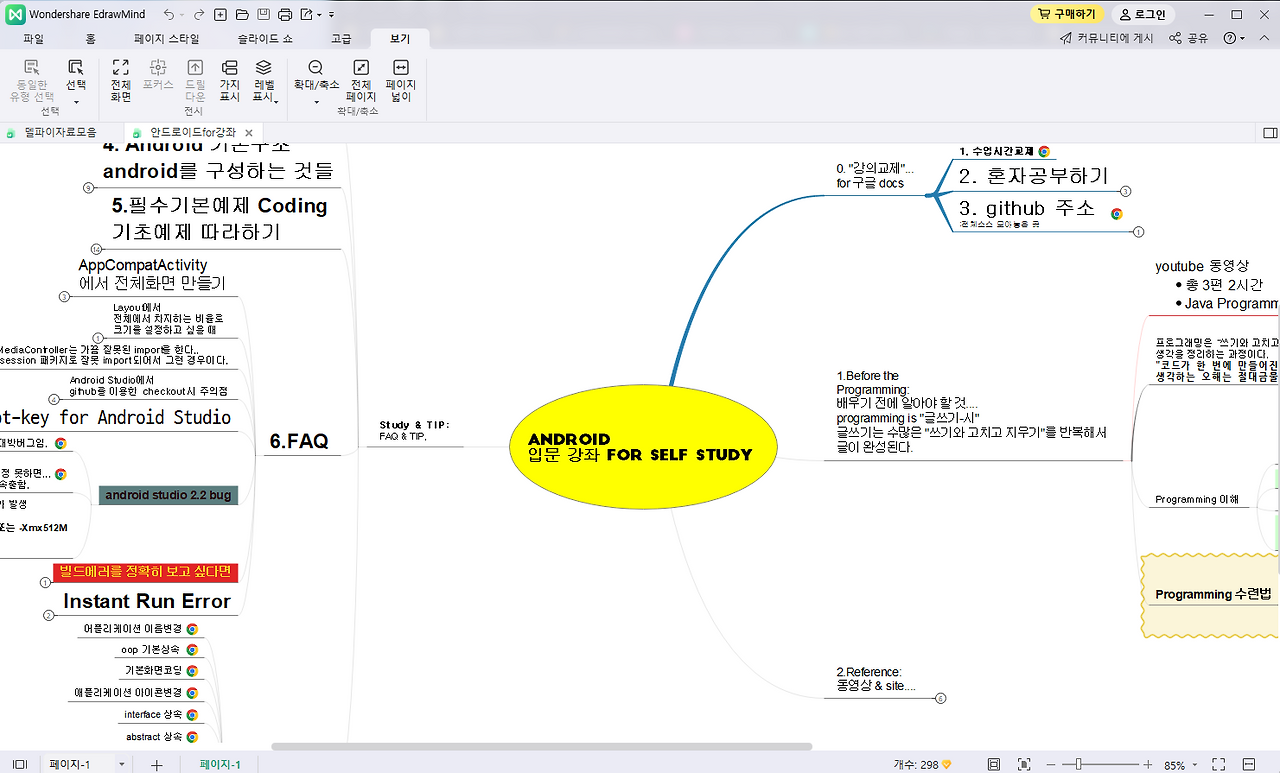1280x773 pixels.
Task: Close the 안드로이드for강좌 document tab
Action: (248, 132)
